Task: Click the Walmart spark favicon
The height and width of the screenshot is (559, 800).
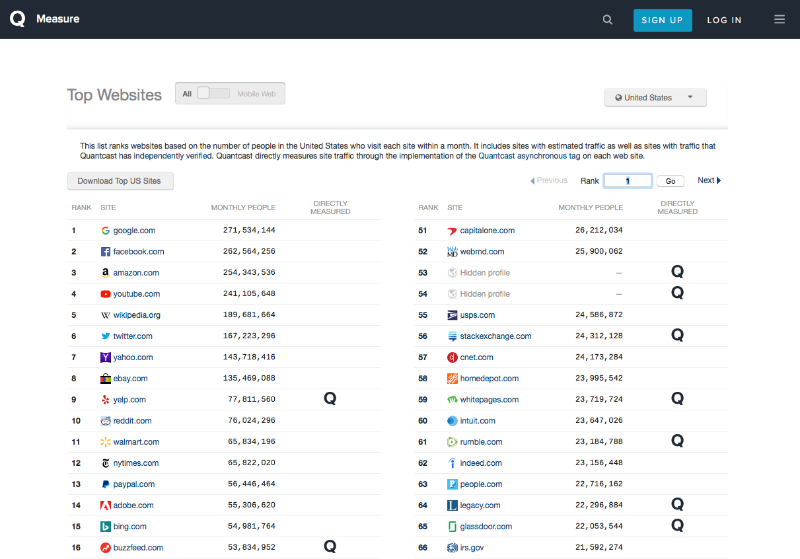Action: [x=105, y=442]
